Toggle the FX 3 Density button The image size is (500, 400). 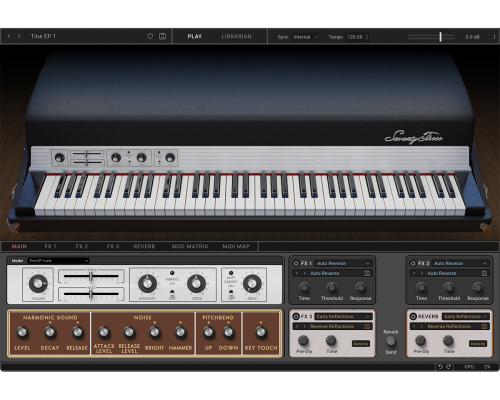360,344
